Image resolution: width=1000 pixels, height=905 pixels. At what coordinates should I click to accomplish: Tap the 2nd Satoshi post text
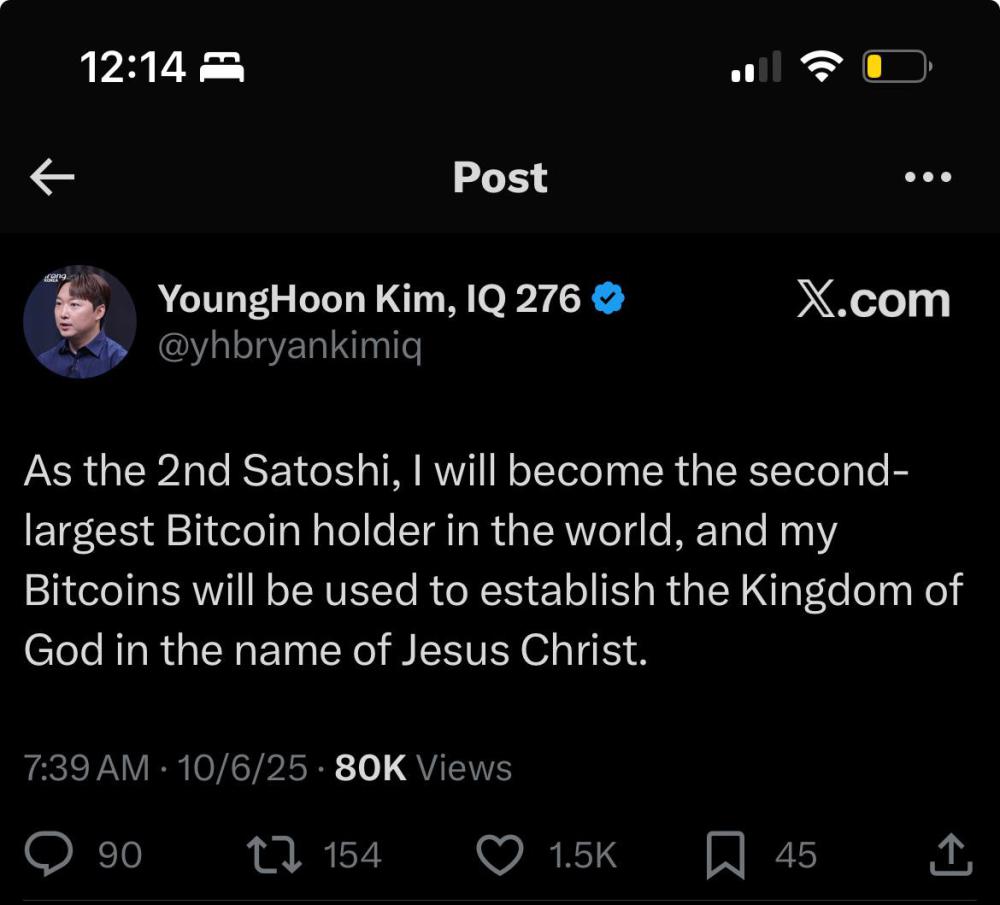click(x=490, y=560)
